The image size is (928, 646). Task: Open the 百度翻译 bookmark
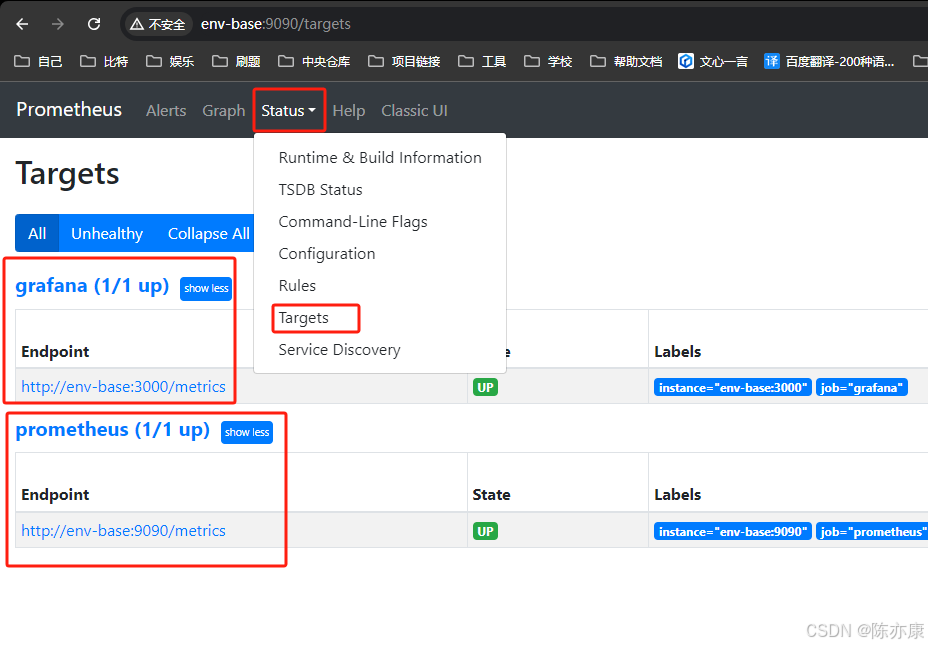click(829, 62)
